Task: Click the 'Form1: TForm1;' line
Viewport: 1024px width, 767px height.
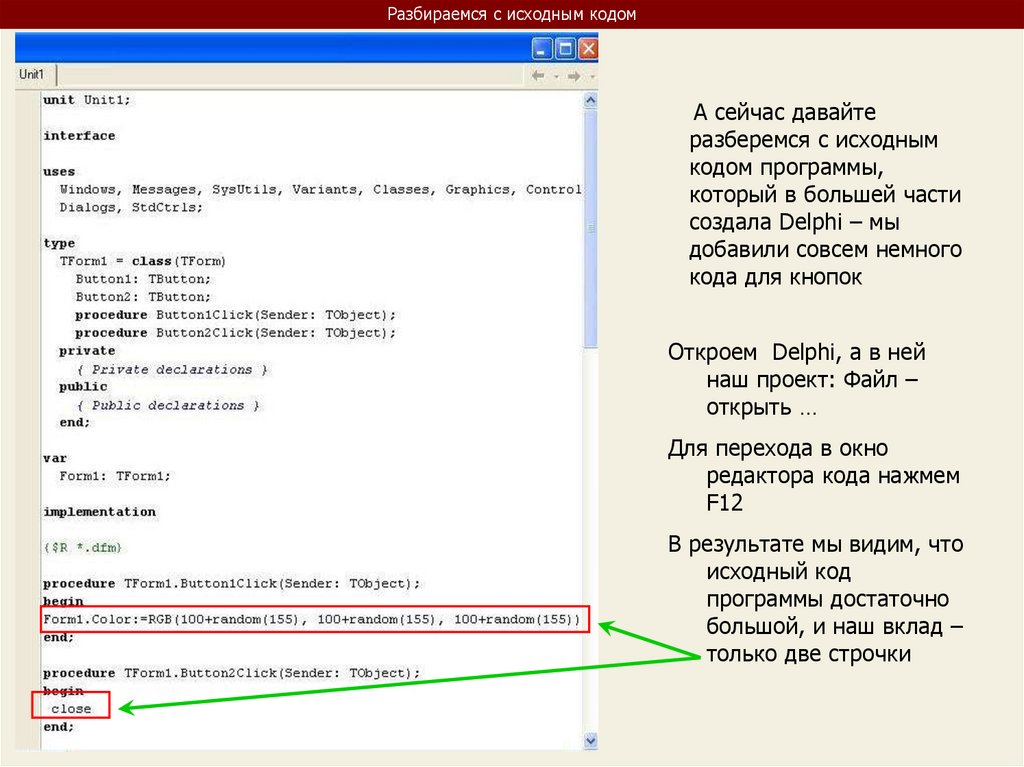Action: 115,476
